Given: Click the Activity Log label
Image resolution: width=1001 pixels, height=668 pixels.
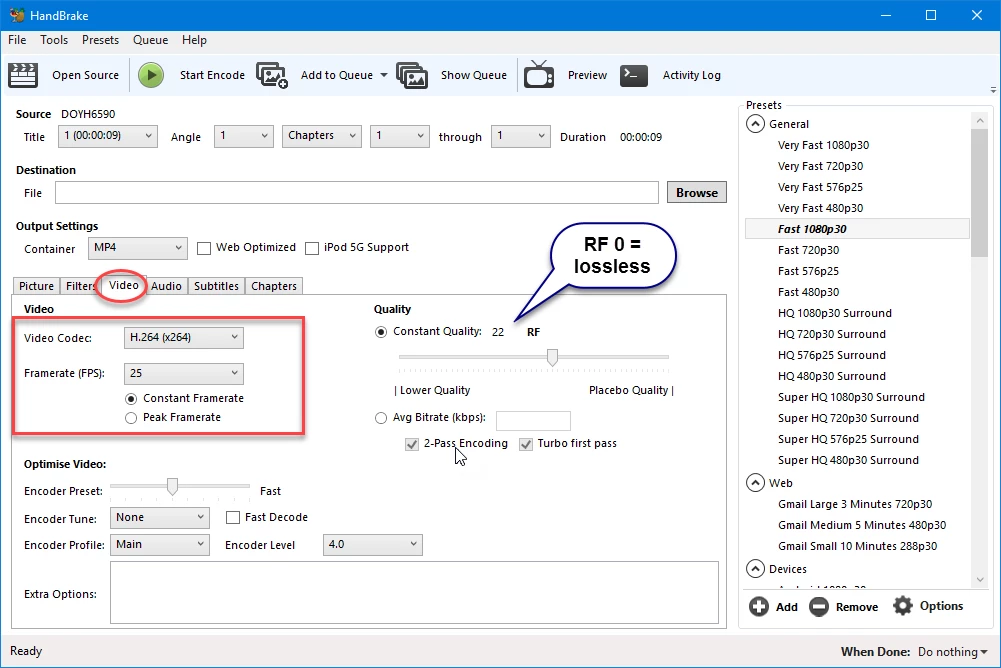Looking at the screenshot, I should coord(691,75).
